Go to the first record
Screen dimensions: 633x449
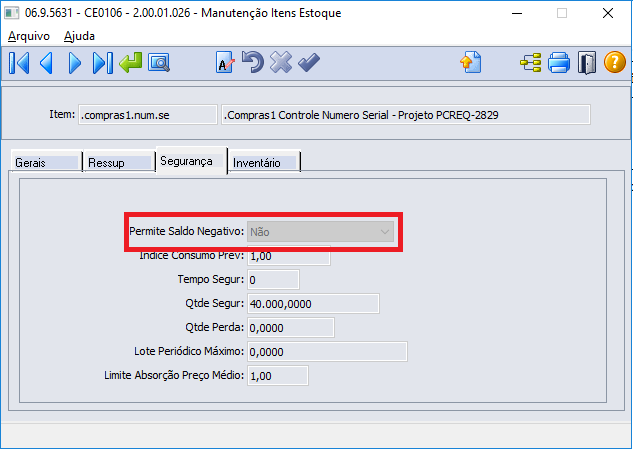[19, 63]
